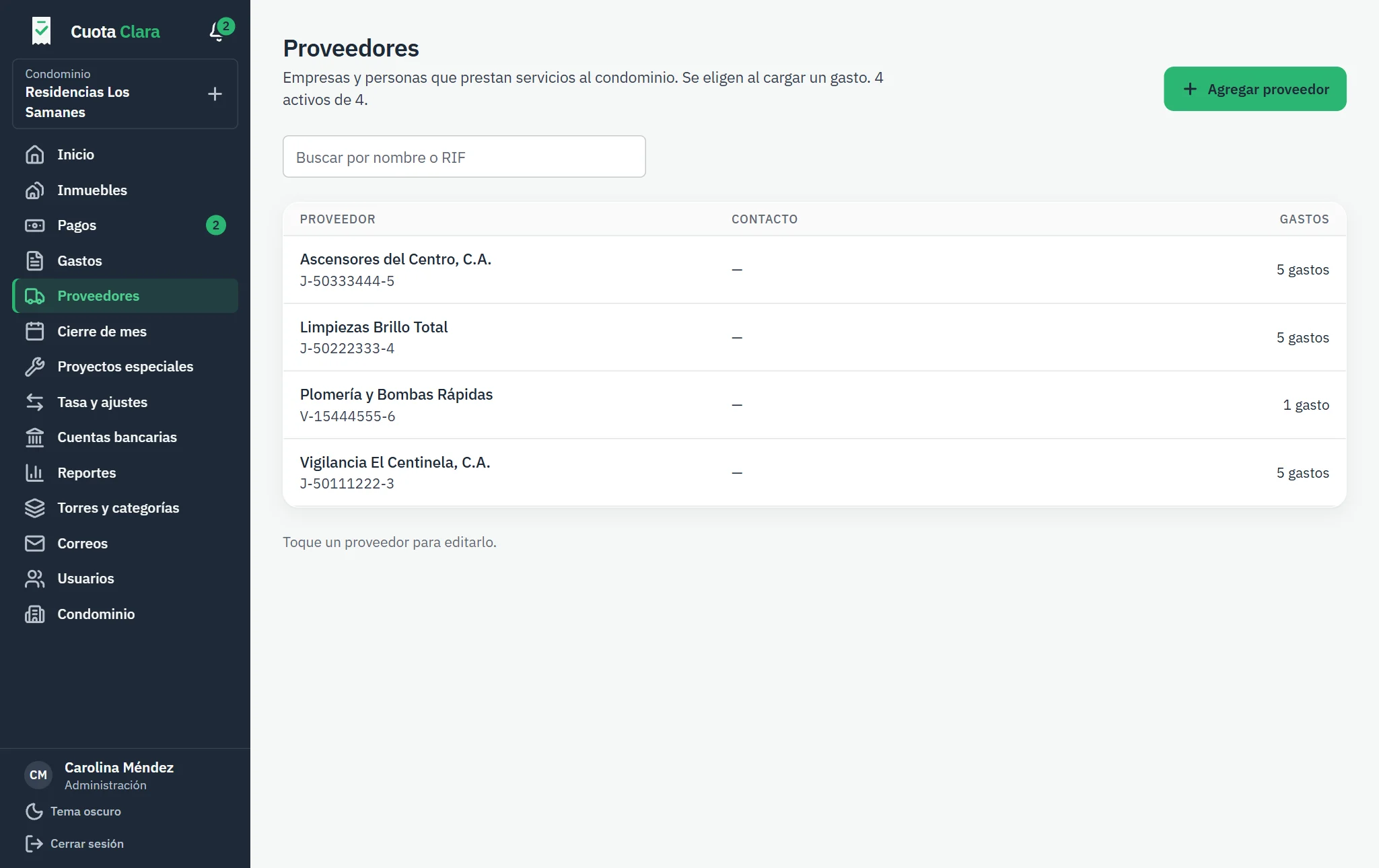Click the Cerrar sesión exit icon

tap(34, 844)
